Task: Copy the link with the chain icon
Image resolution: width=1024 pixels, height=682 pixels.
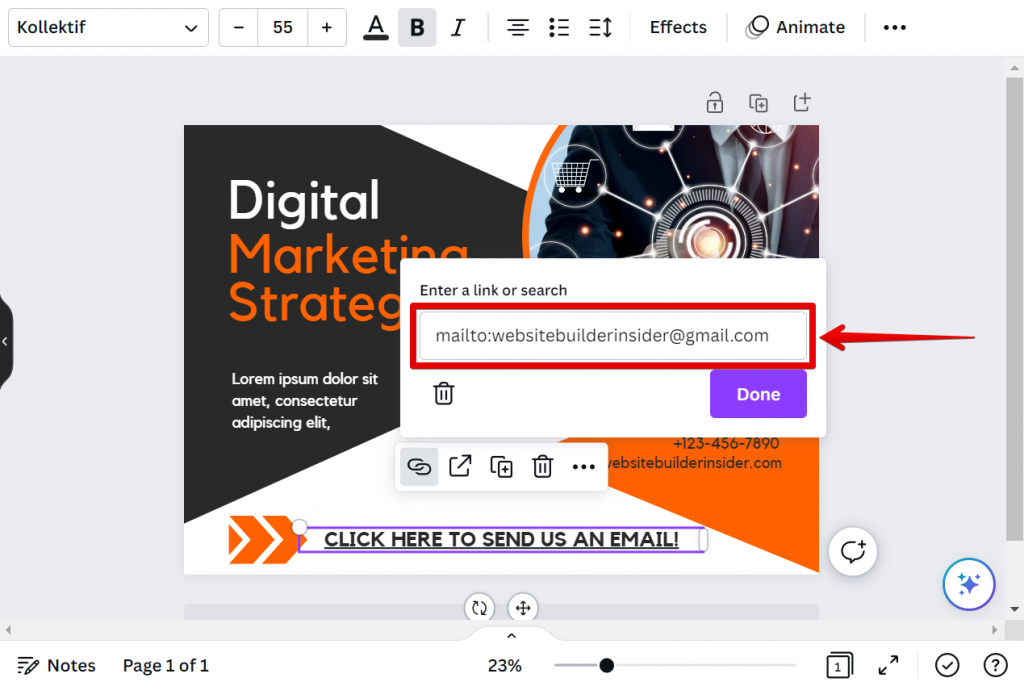Action: click(418, 466)
